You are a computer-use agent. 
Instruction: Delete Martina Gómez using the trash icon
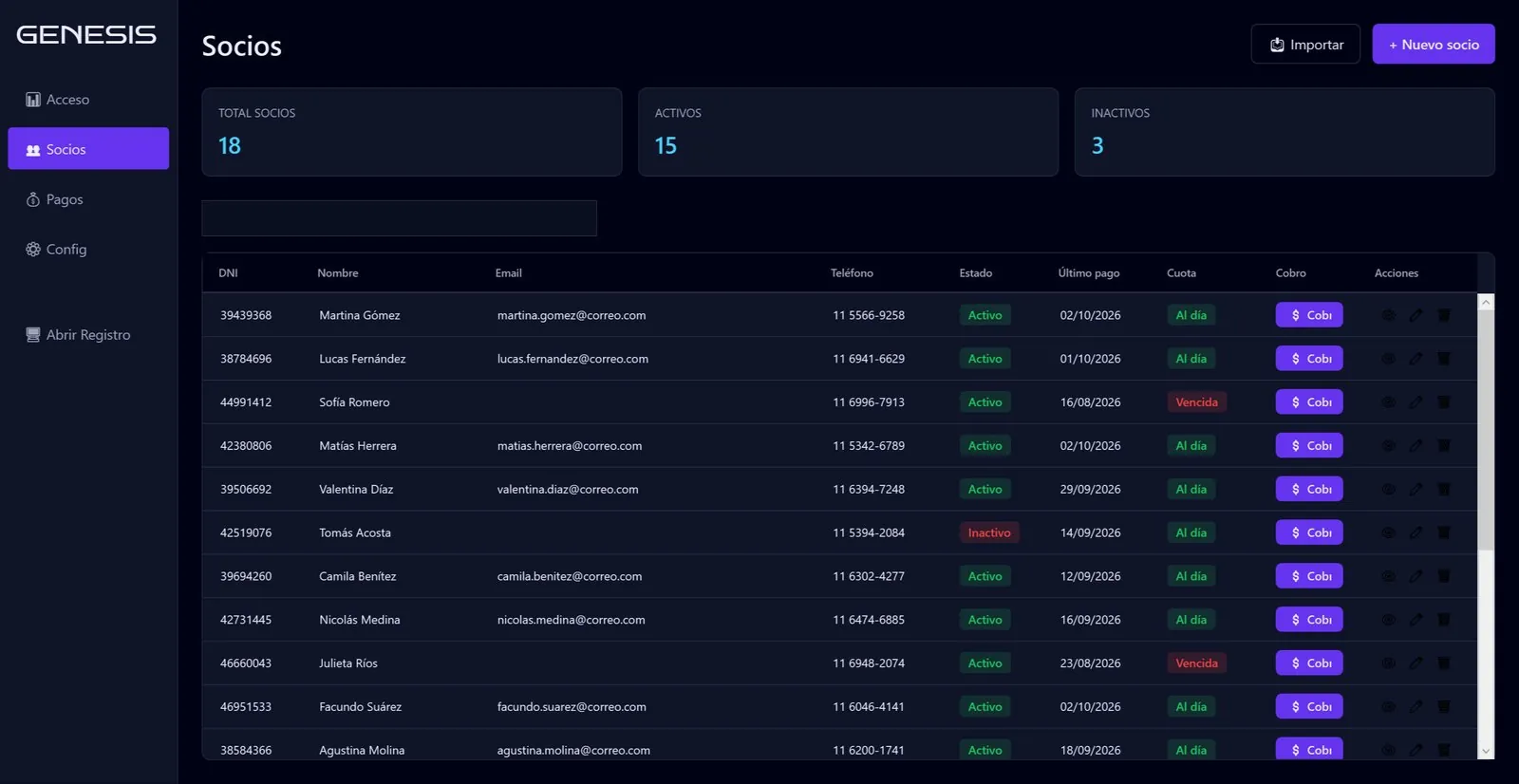pyautogui.click(x=1443, y=315)
